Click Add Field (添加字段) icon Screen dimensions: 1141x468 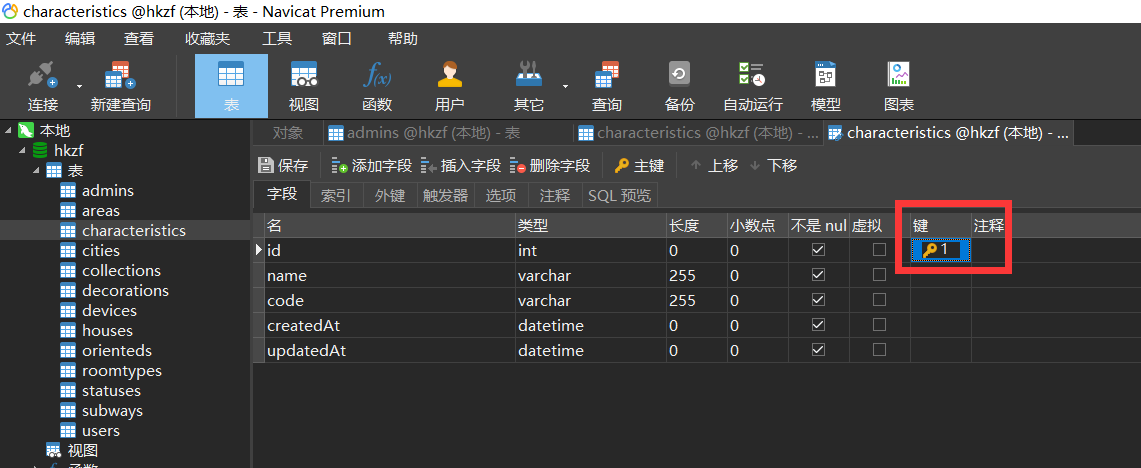pos(340,166)
